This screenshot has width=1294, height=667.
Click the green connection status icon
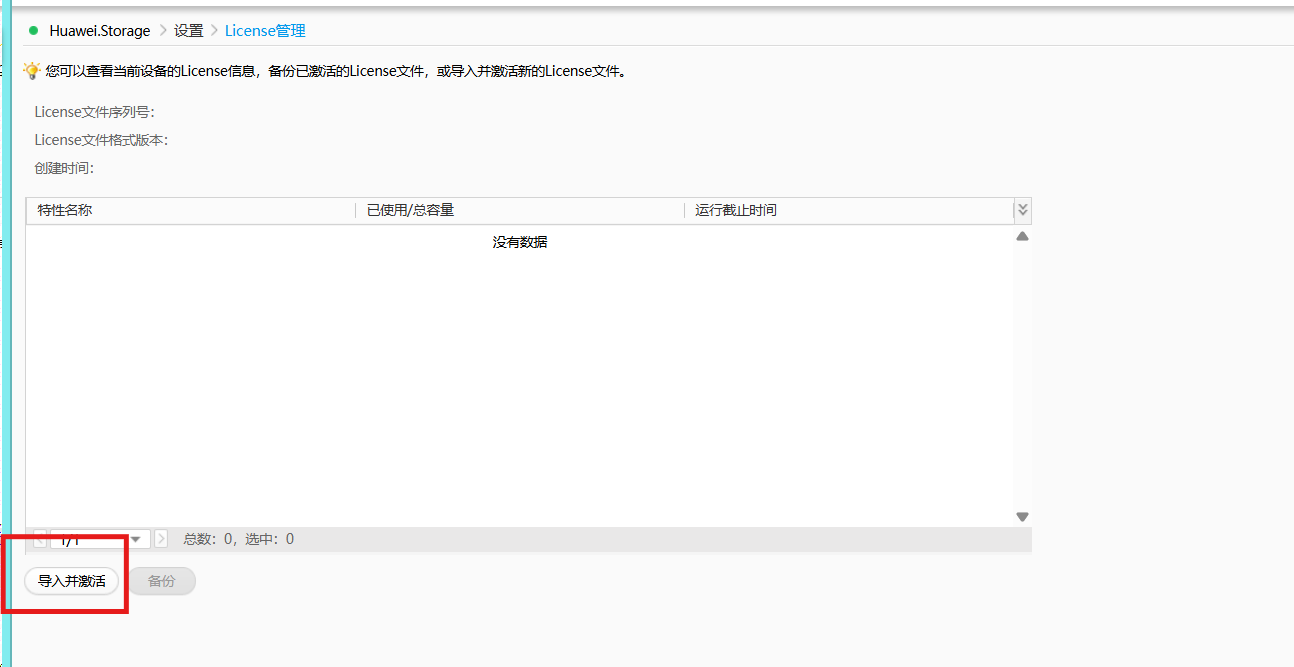(x=34, y=30)
